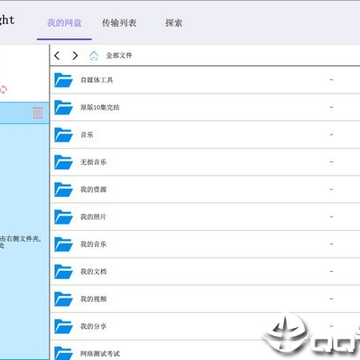This screenshot has height=360, width=360.
Task: Click the folder icon for 我的音乐
Action: click(63, 244)
